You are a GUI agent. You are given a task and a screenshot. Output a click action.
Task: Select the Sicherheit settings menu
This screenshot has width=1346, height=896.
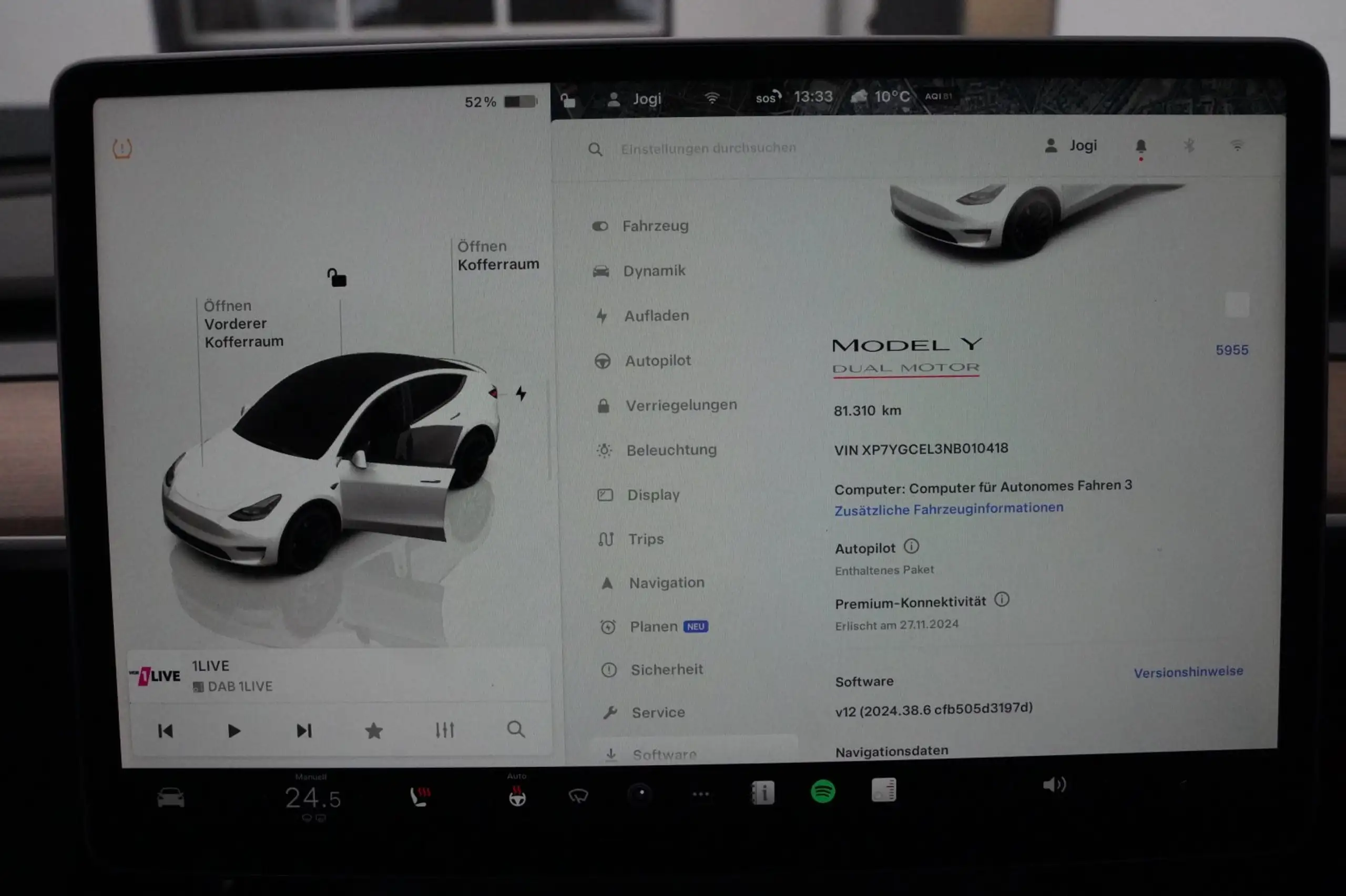tap(651, 669)
